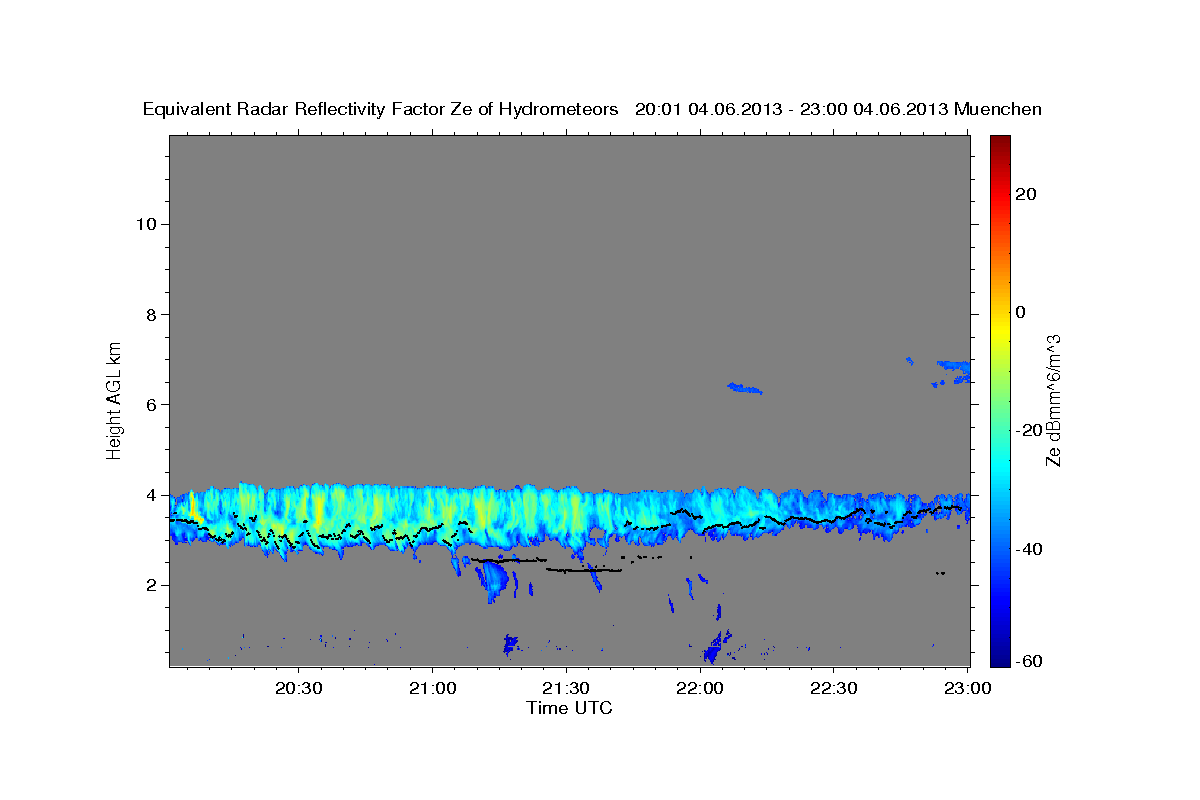The image size is (1200, 800).
Task: Click the low blue echo near 22:00
Action: pyautogui.click(x=717, y=646)
